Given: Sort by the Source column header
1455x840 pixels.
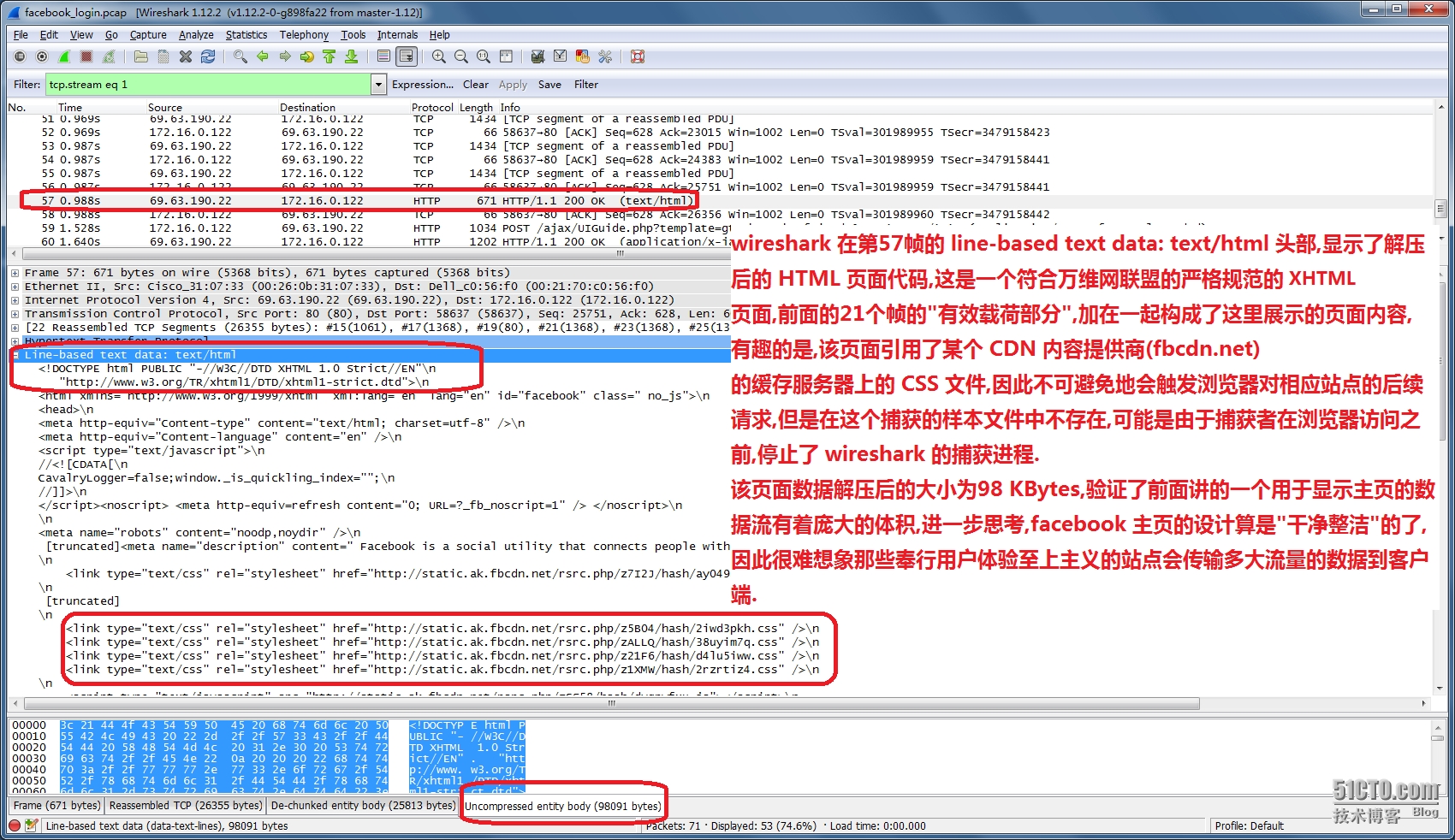Looking at the screenshot, I should click(165, 108).
